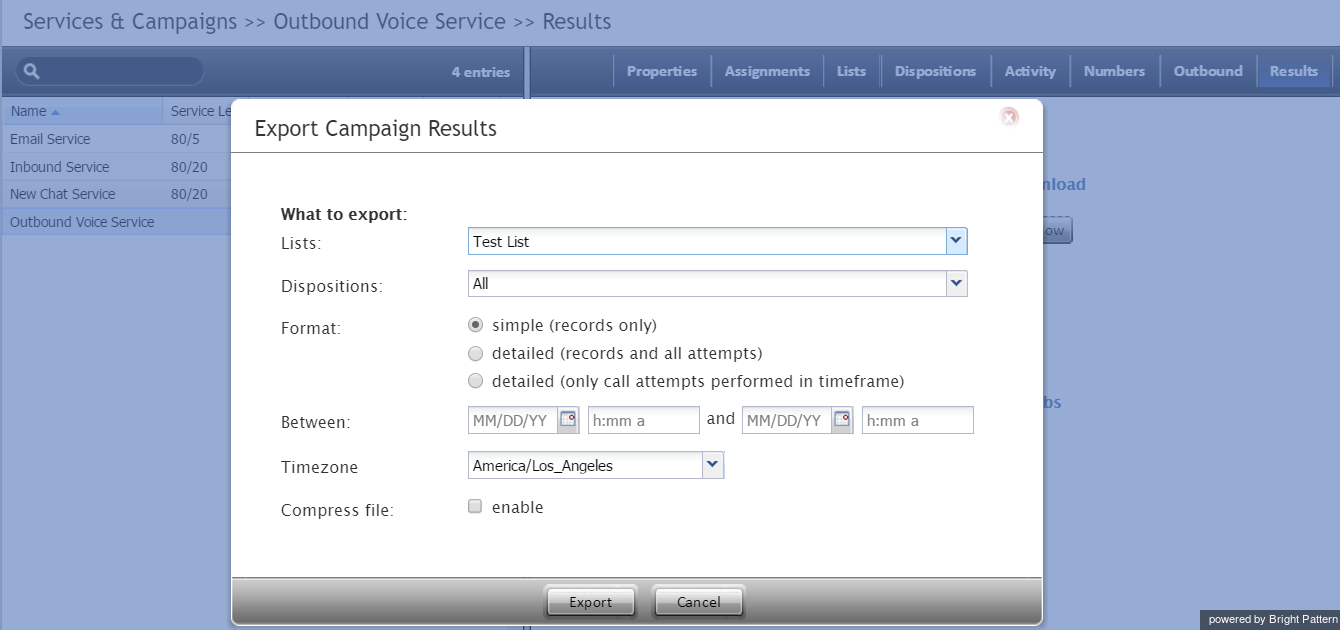
Task: Select Inbound Service in the list
Action: tap(60, 167)
